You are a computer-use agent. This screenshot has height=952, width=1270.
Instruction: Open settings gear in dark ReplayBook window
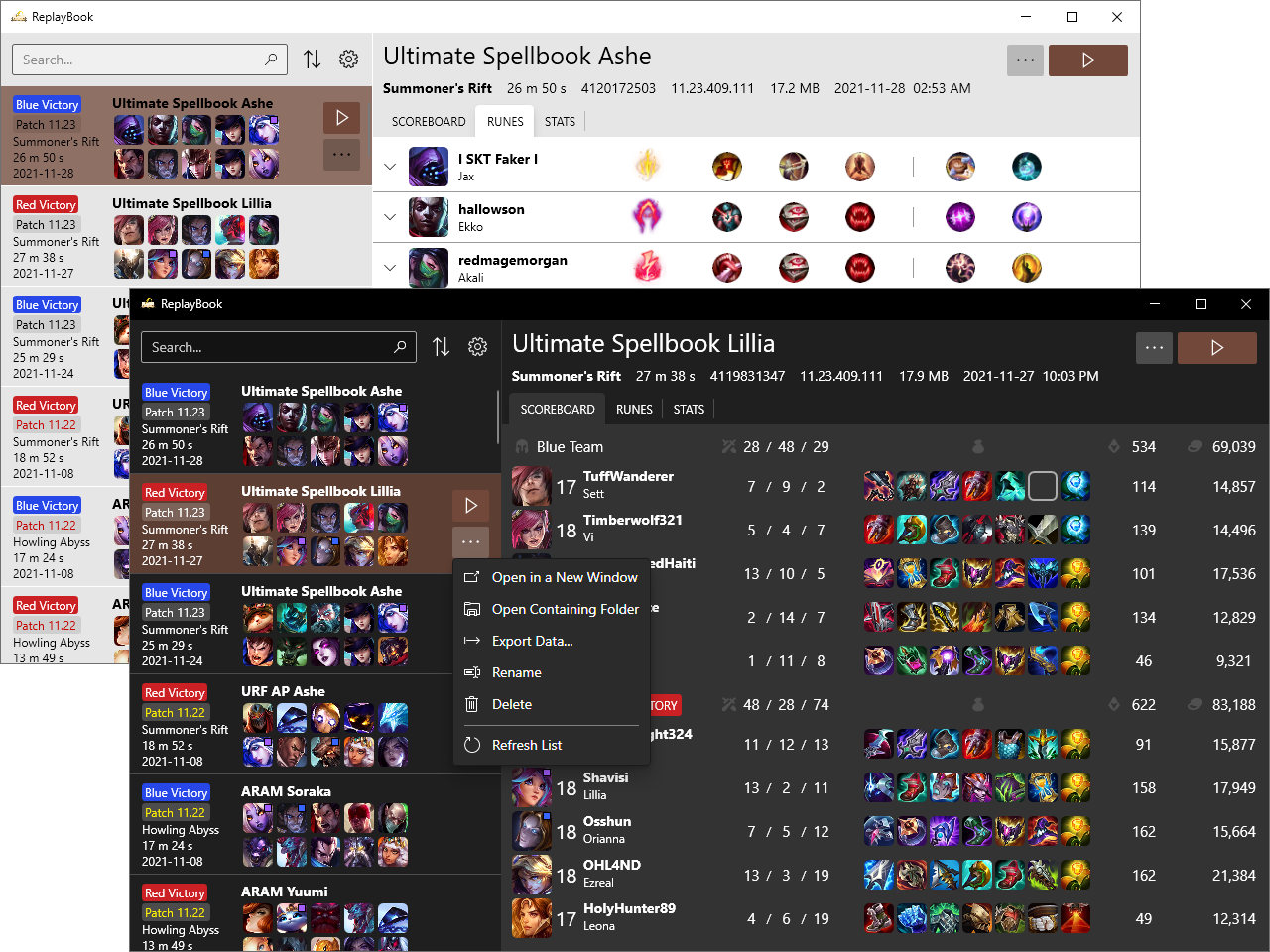click(478, 347)
